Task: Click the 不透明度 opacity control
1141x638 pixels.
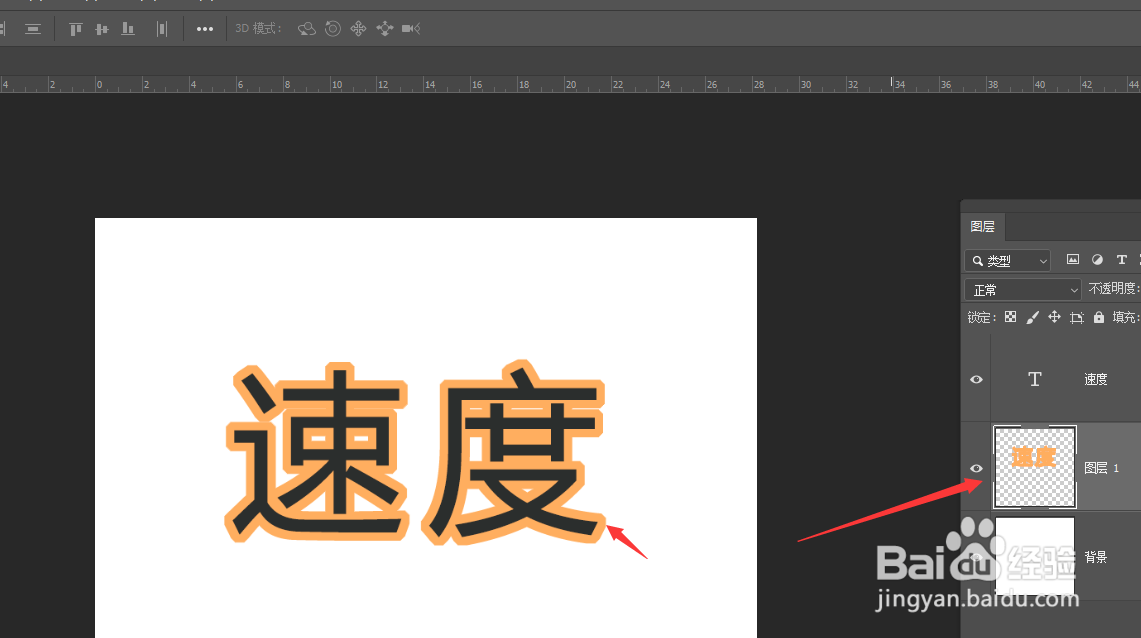Action: [x=1111, y=288]
